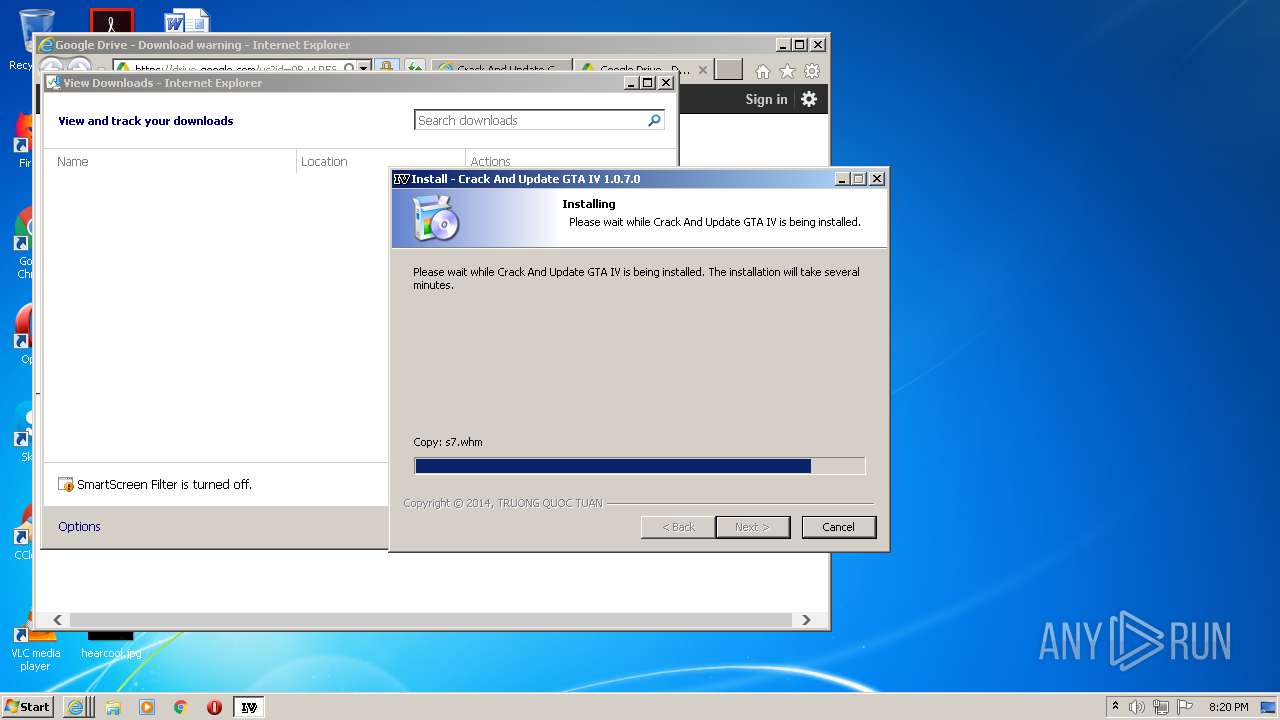Screen dimensions: 1280x720
Task: Click the search magnifier in Search downloads
Action: pyautogui.click(x=655, y=120)
